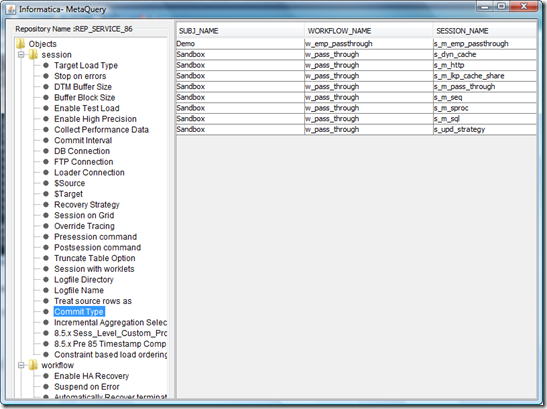Select Session on Grid item
This screenshot has width=547, height=409.
coord(84,215)
